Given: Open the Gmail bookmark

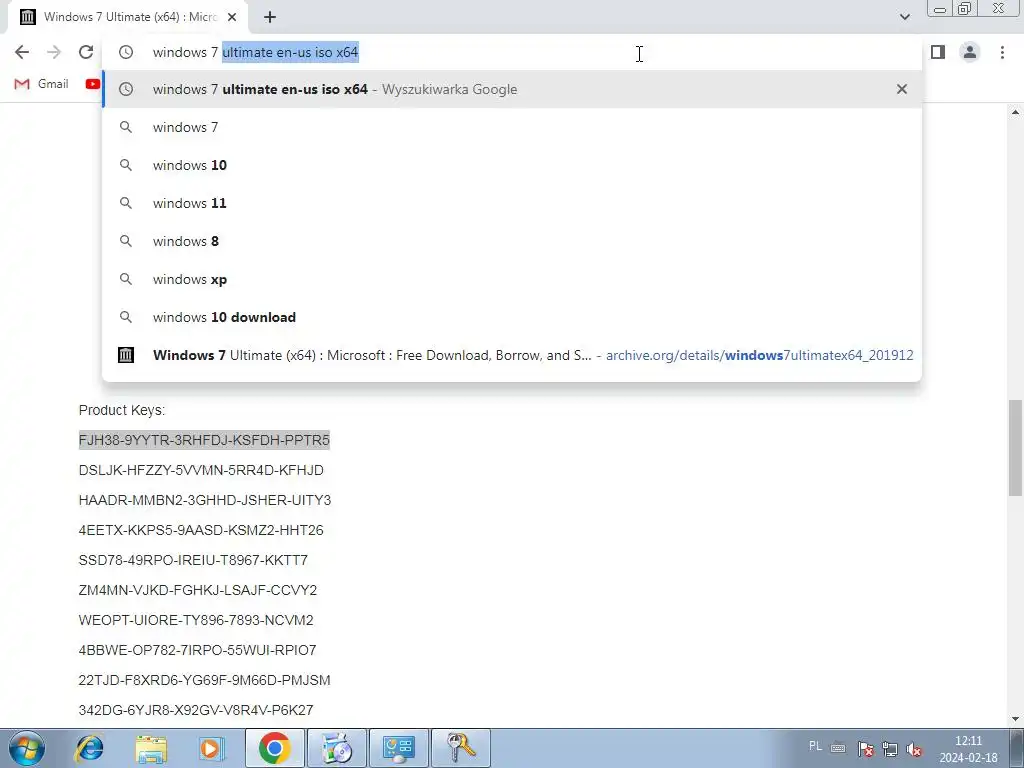Looking at the screenshot, I should pyautogui.click(x=41, y=84).
